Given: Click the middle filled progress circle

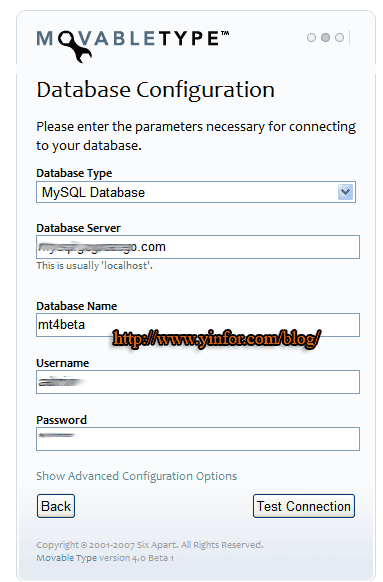Looking at the screenshot, I should click(325, 37).
